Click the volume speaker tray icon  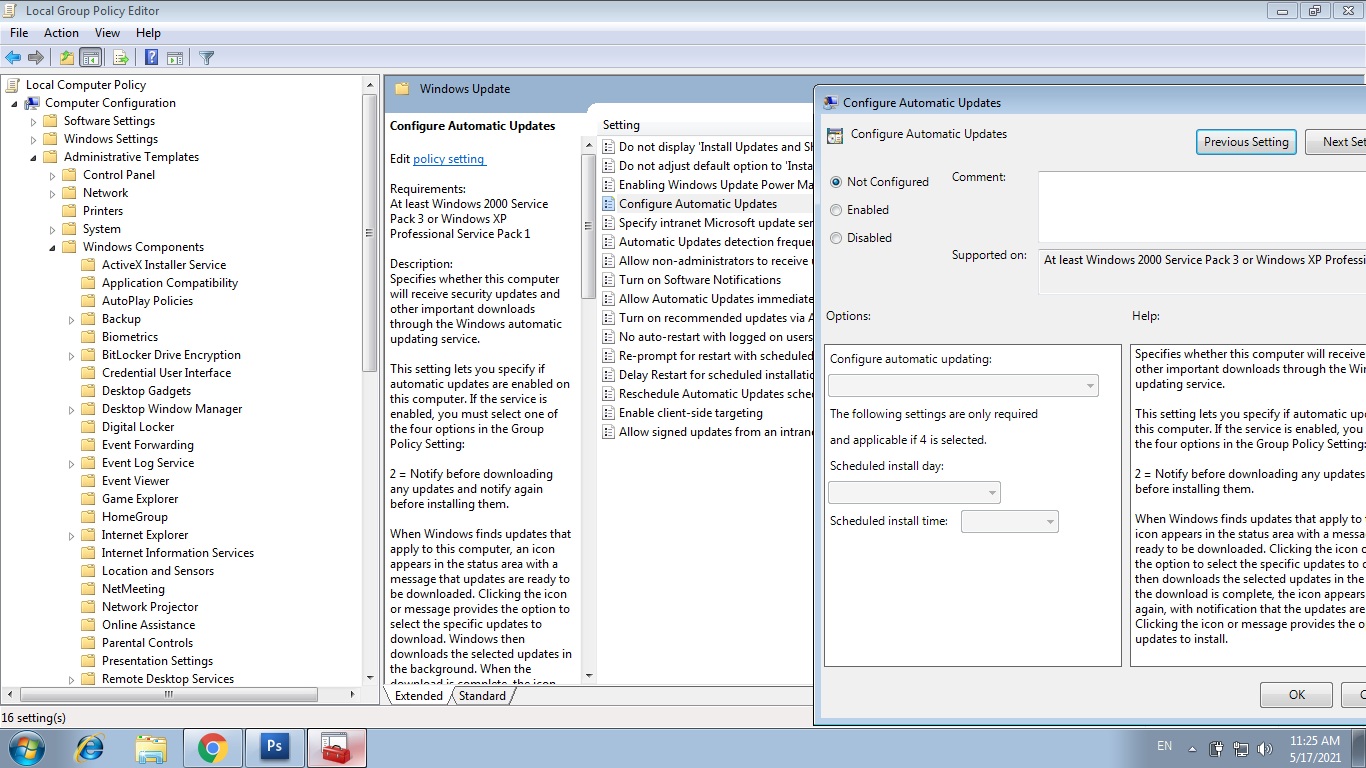tap(1265, 748)
